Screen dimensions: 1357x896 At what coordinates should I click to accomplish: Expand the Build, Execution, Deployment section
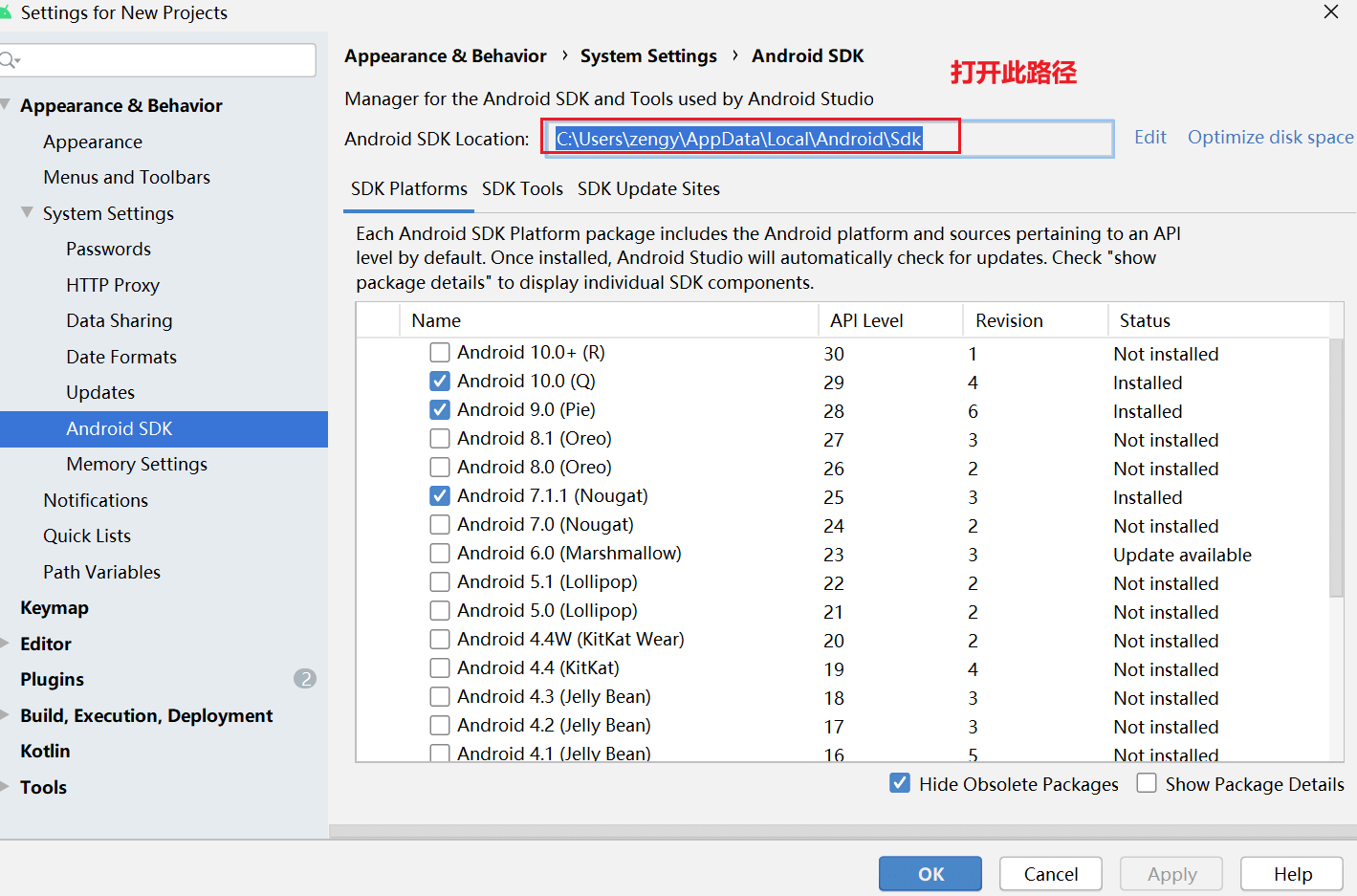(5, 714)
